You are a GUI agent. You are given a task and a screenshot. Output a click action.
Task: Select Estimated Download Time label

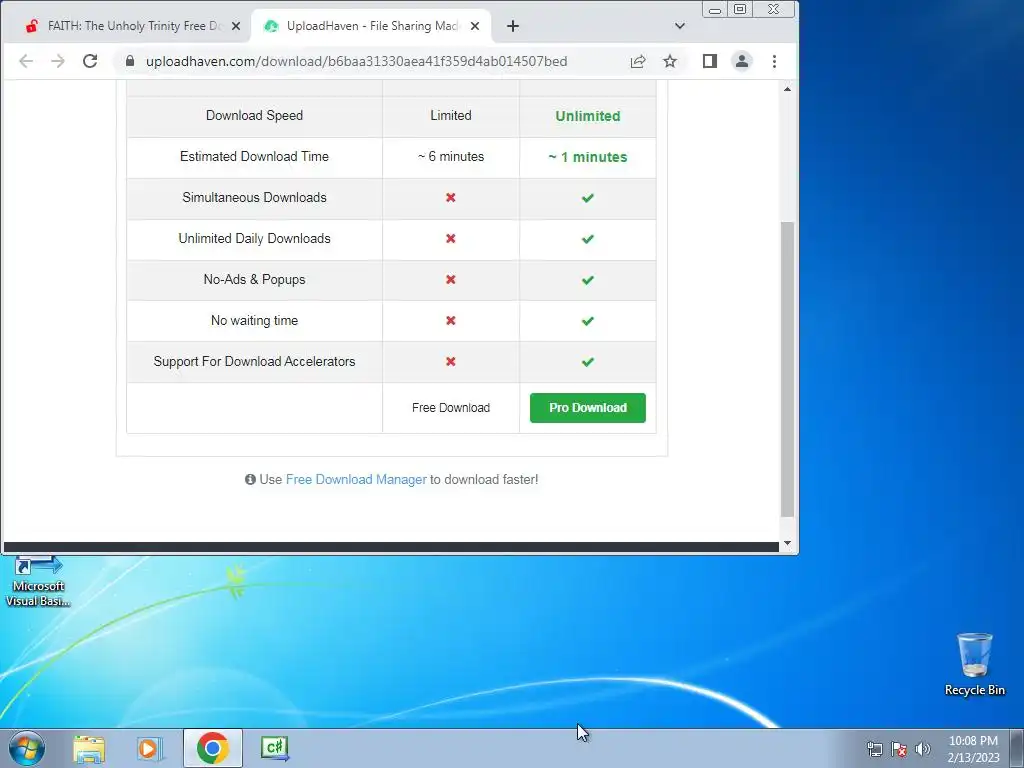click(255, 157)
